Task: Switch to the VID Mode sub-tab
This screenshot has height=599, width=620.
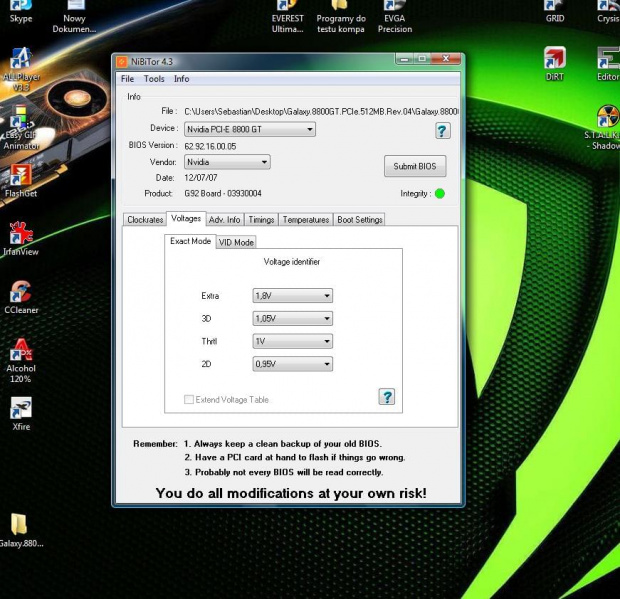Action: click(236, 242)
